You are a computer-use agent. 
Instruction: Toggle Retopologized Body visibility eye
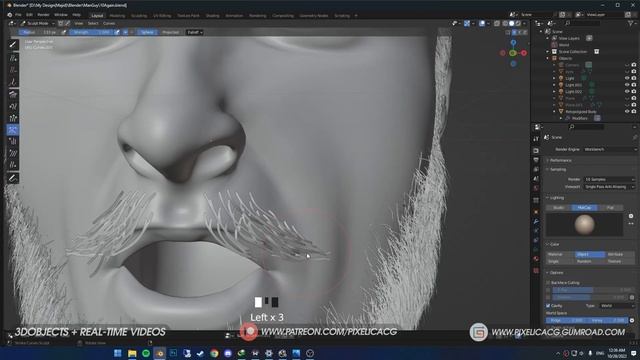(627, 111)
